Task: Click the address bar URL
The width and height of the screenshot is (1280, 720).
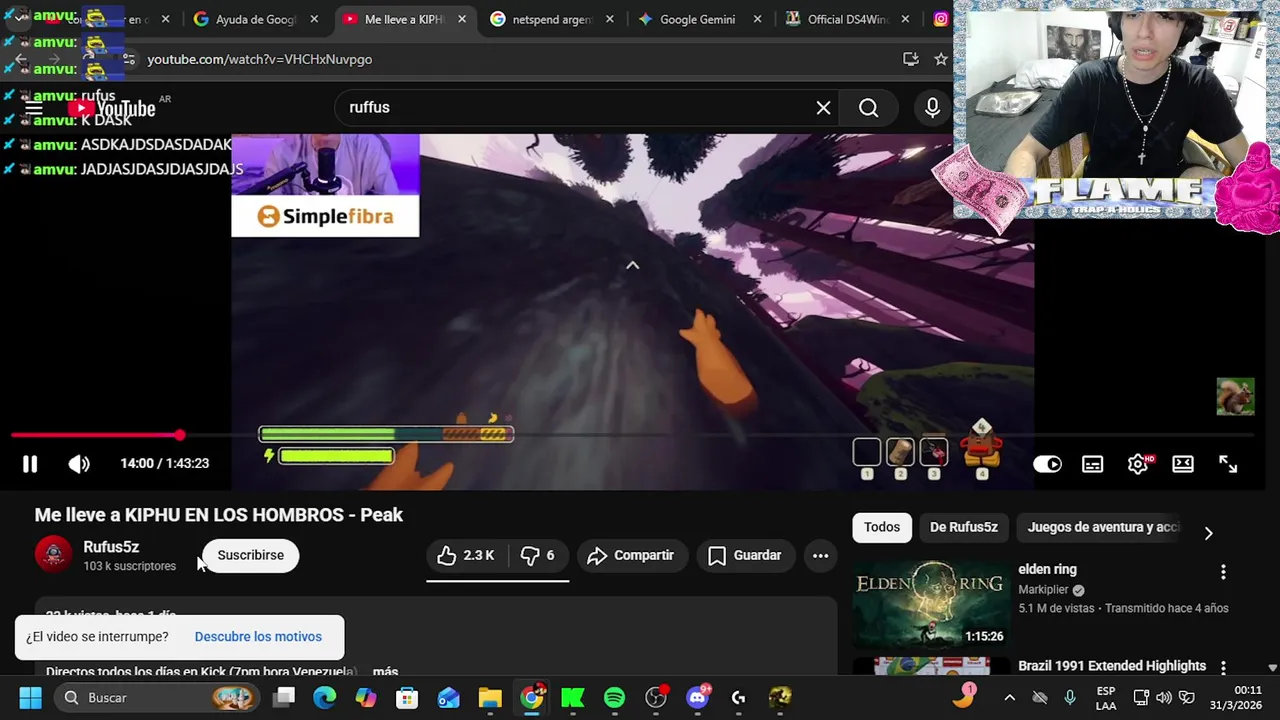Action: point(260,59)
